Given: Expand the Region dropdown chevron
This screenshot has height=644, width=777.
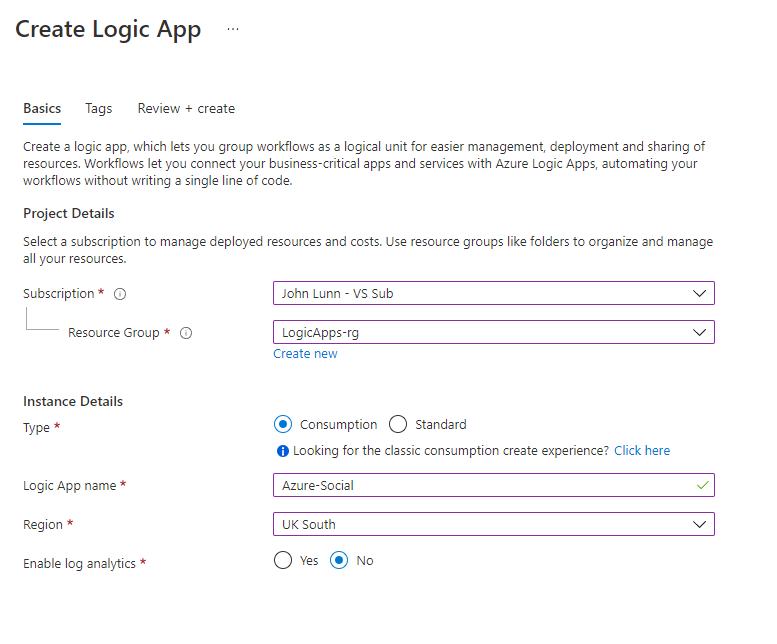Looking at the screenshot, I should click(699, 524).
